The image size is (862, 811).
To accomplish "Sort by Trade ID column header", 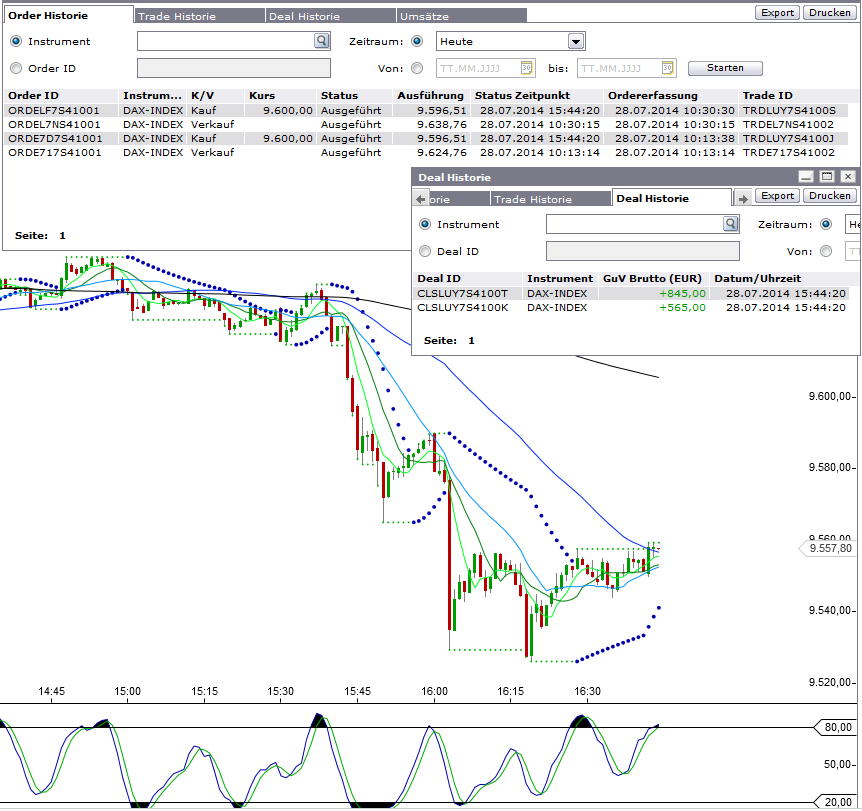I will [793, 96].
